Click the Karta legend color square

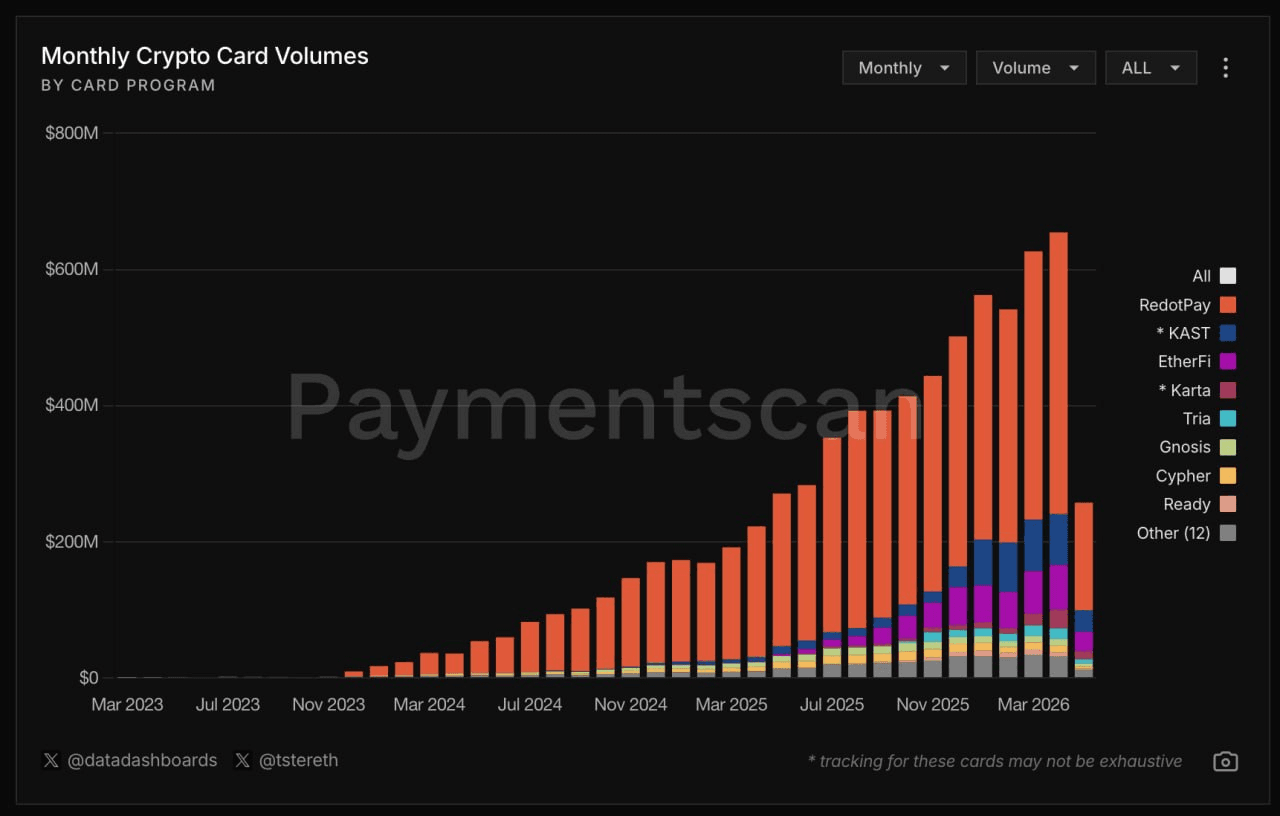point(1228,391)
